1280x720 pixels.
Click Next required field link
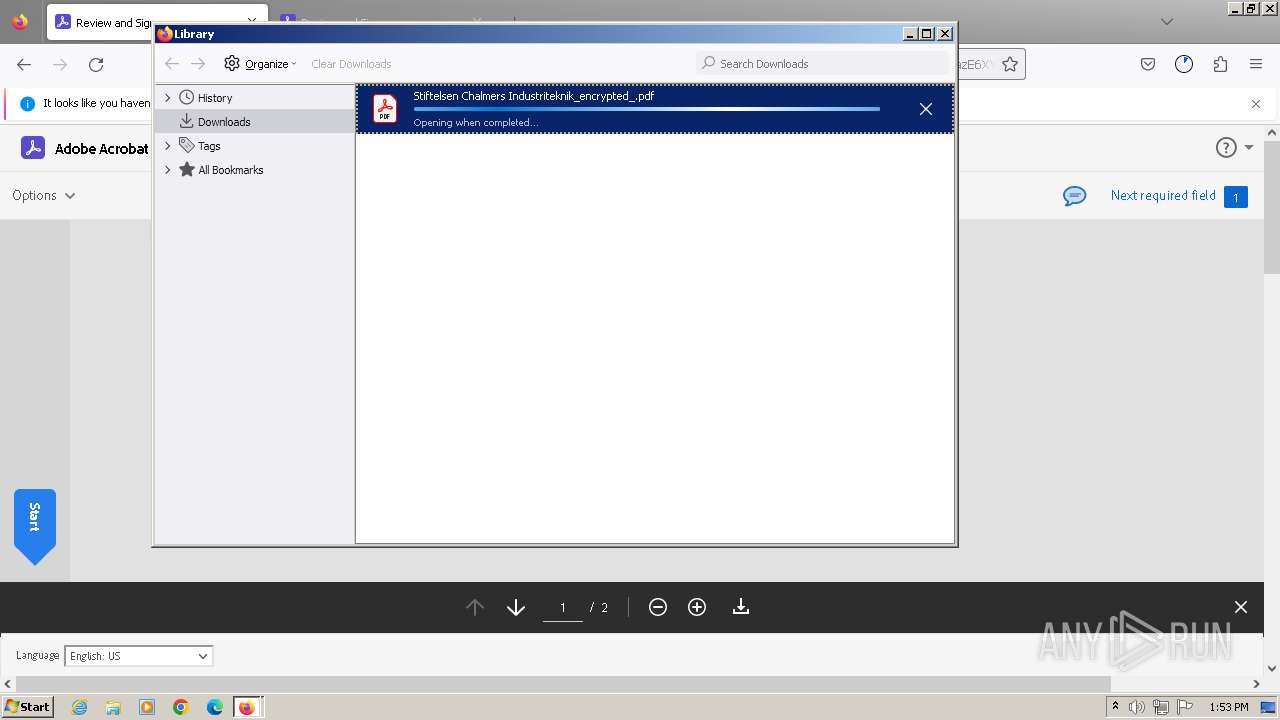click(x=1163, y=196)
